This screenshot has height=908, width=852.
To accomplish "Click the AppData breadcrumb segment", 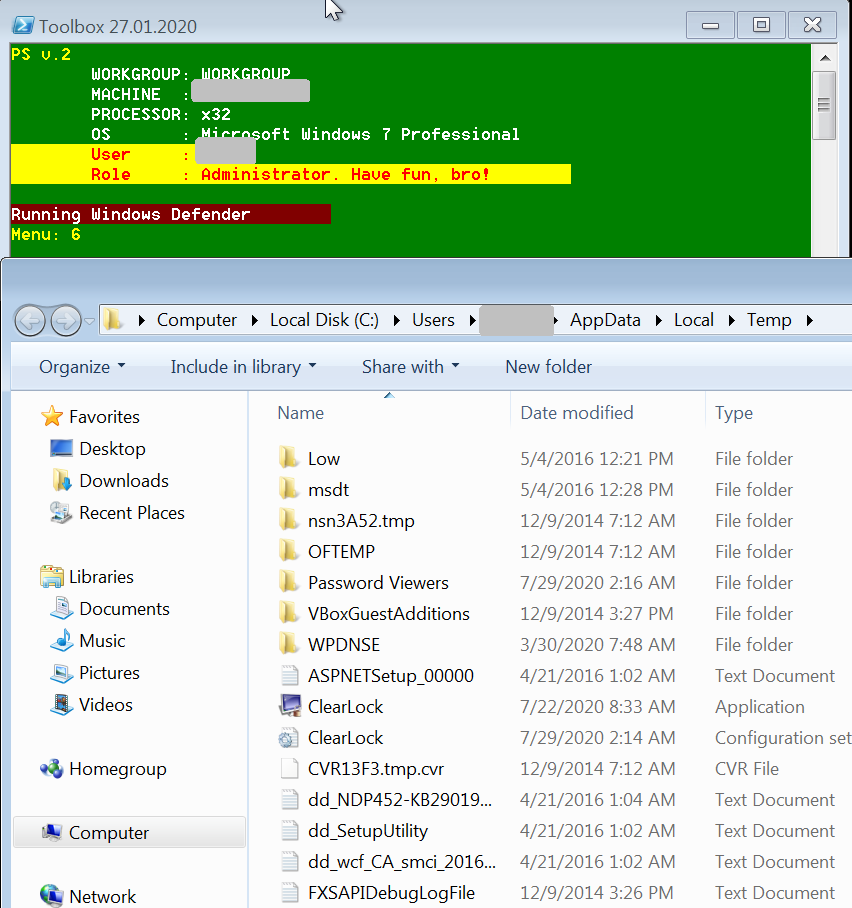I will 605,320.
